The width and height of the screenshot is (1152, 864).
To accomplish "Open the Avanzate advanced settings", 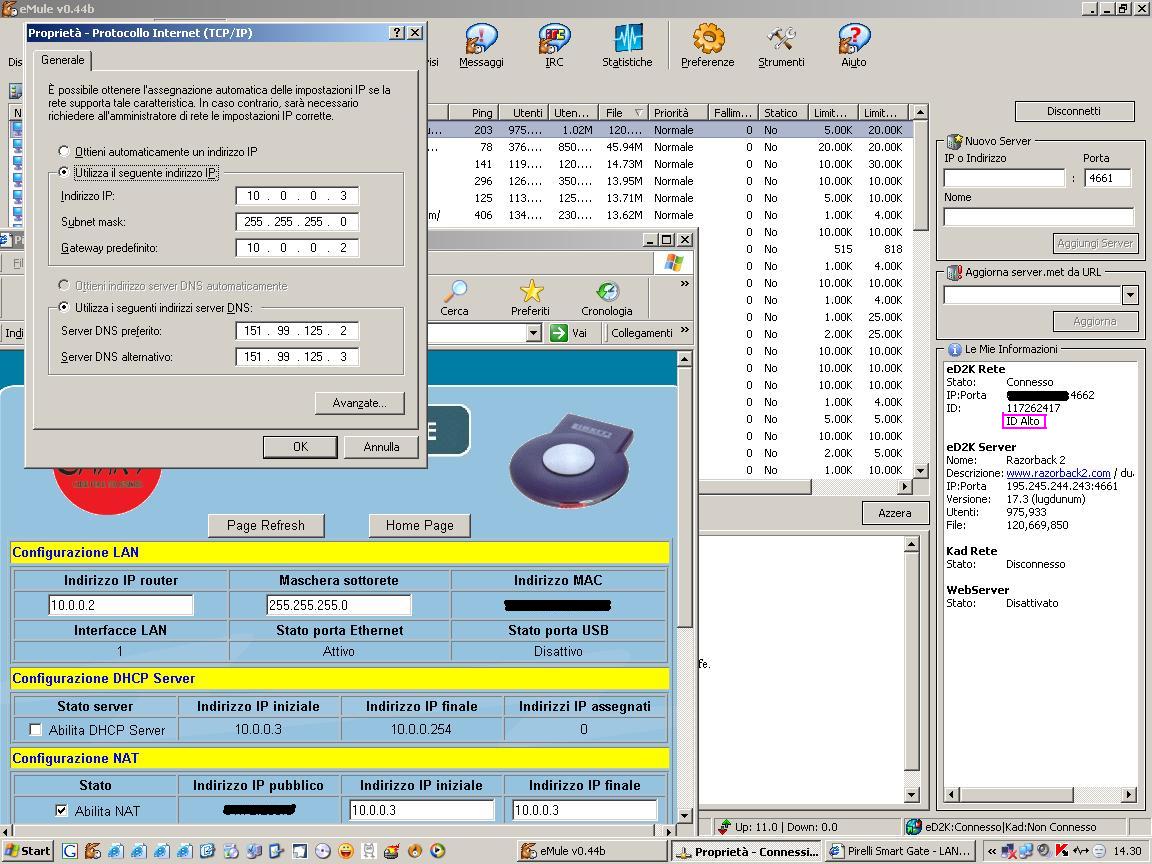I will [x=360, y=403].
